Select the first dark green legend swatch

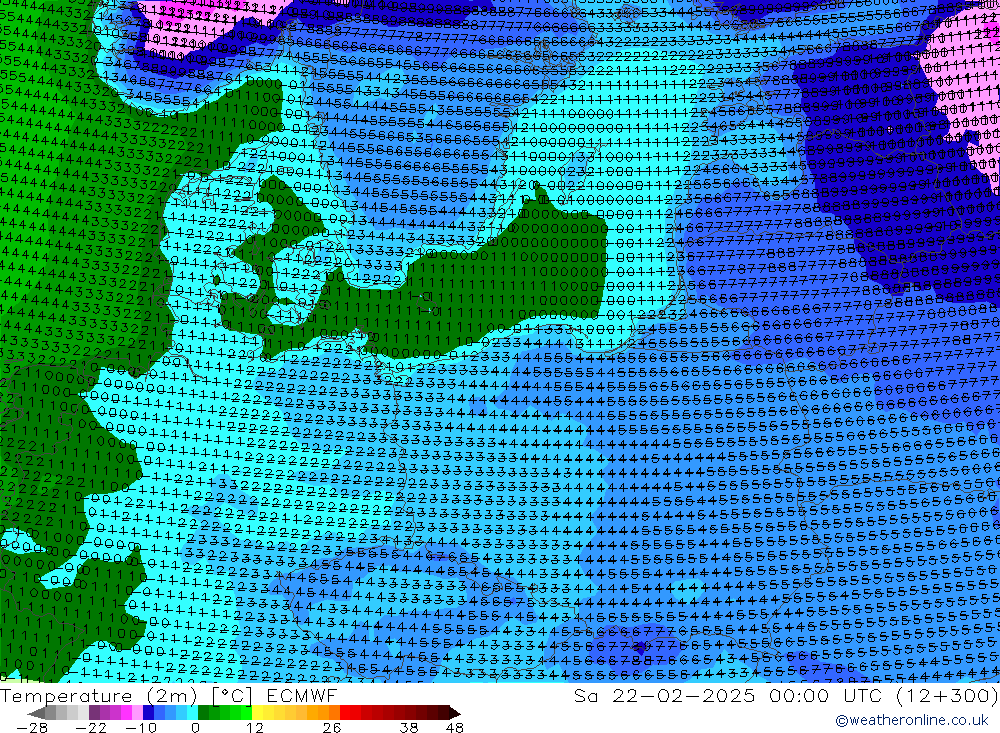pos(203,713)
